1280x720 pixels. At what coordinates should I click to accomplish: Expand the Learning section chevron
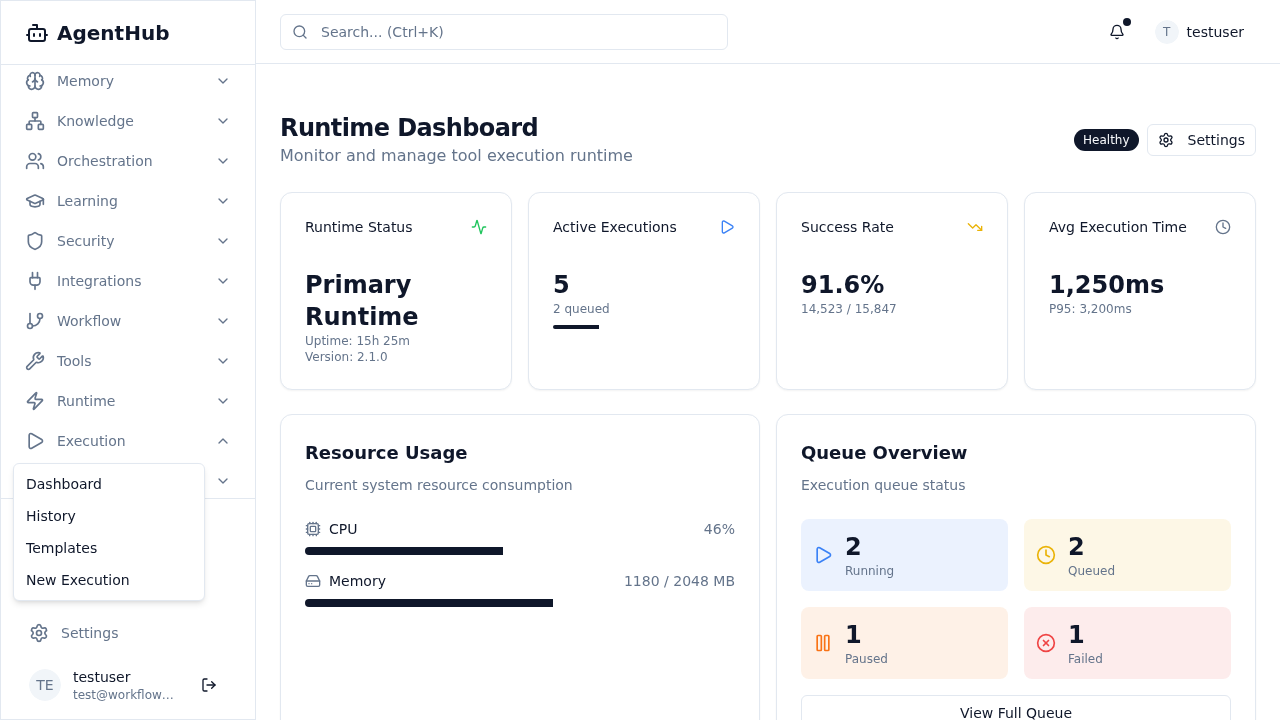[x=223, y=201]
